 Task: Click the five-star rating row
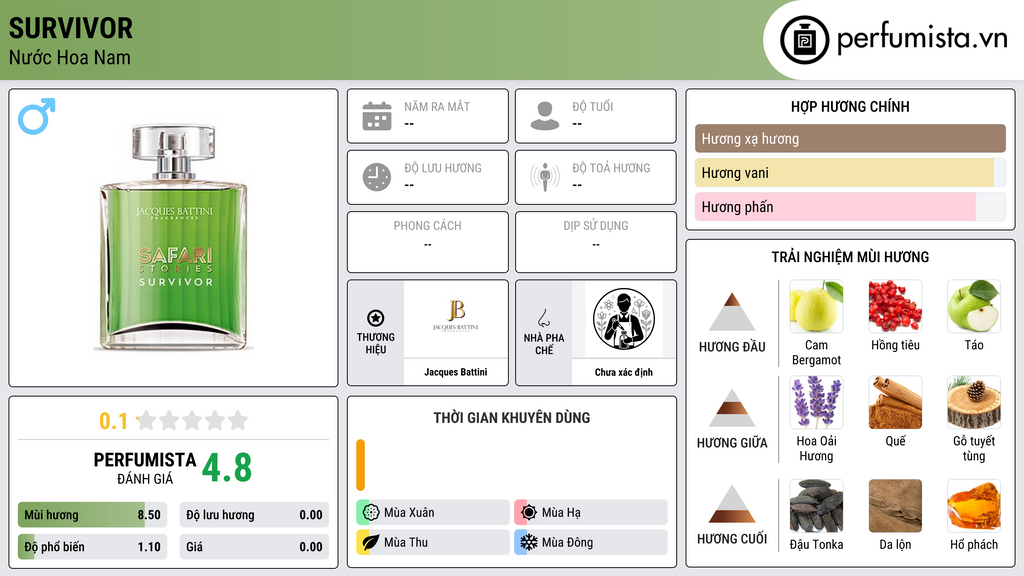192,420
